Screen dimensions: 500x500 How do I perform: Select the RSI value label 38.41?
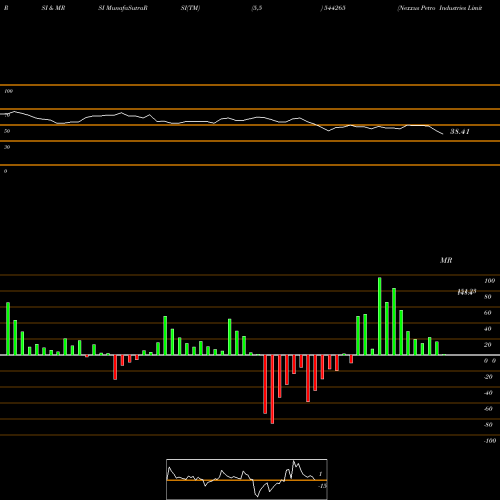[x=460, y=132]
